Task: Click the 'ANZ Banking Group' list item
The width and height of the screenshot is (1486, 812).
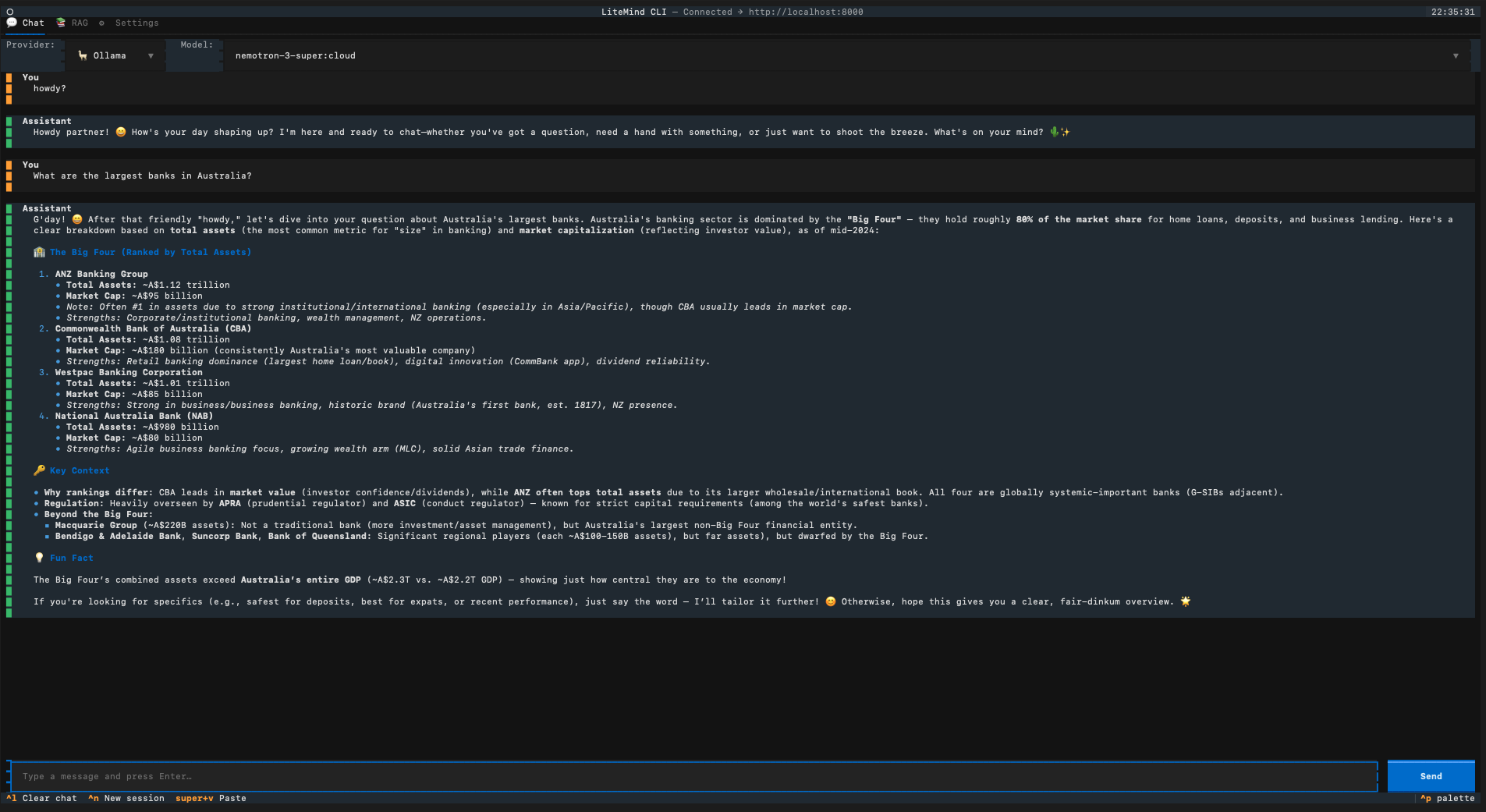Action: pos(101,275)
